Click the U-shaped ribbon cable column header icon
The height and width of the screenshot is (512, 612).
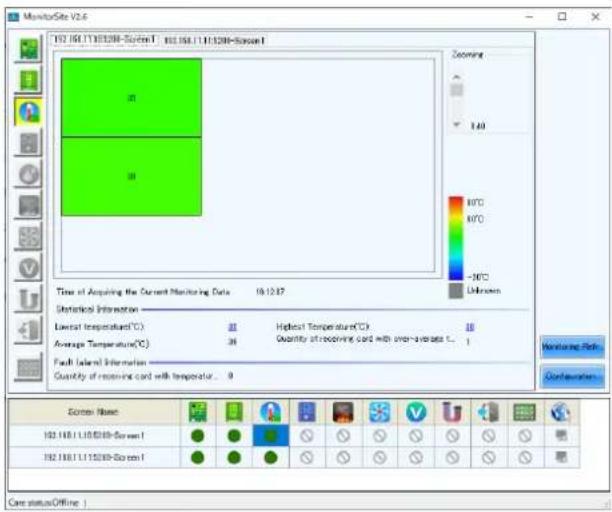coord(452,412)
